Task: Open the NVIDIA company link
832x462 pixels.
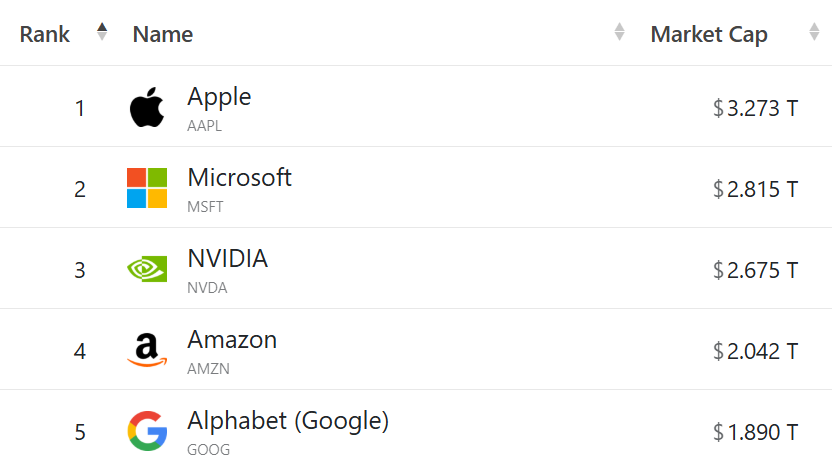Action: pos(228,258)
